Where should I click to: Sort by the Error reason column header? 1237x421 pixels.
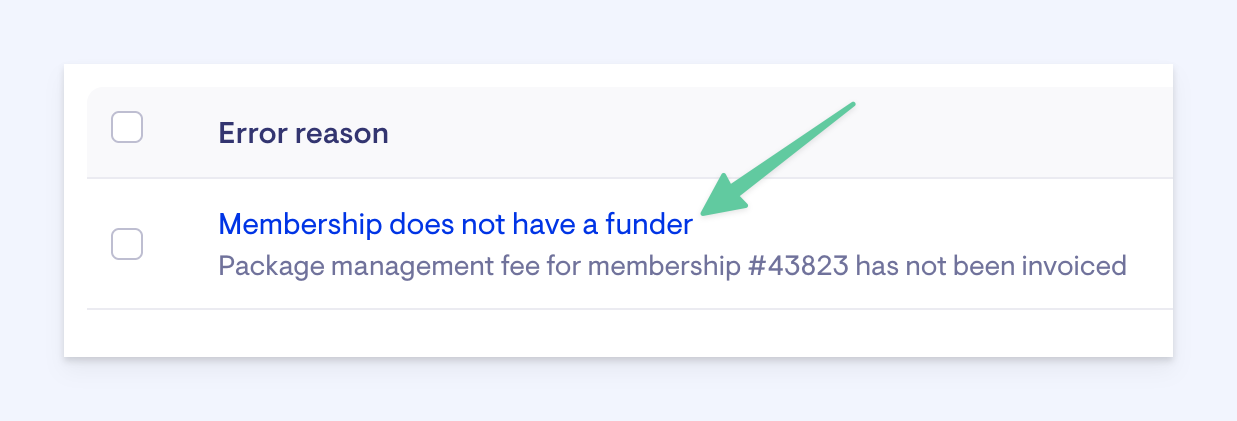click(303, 133)
